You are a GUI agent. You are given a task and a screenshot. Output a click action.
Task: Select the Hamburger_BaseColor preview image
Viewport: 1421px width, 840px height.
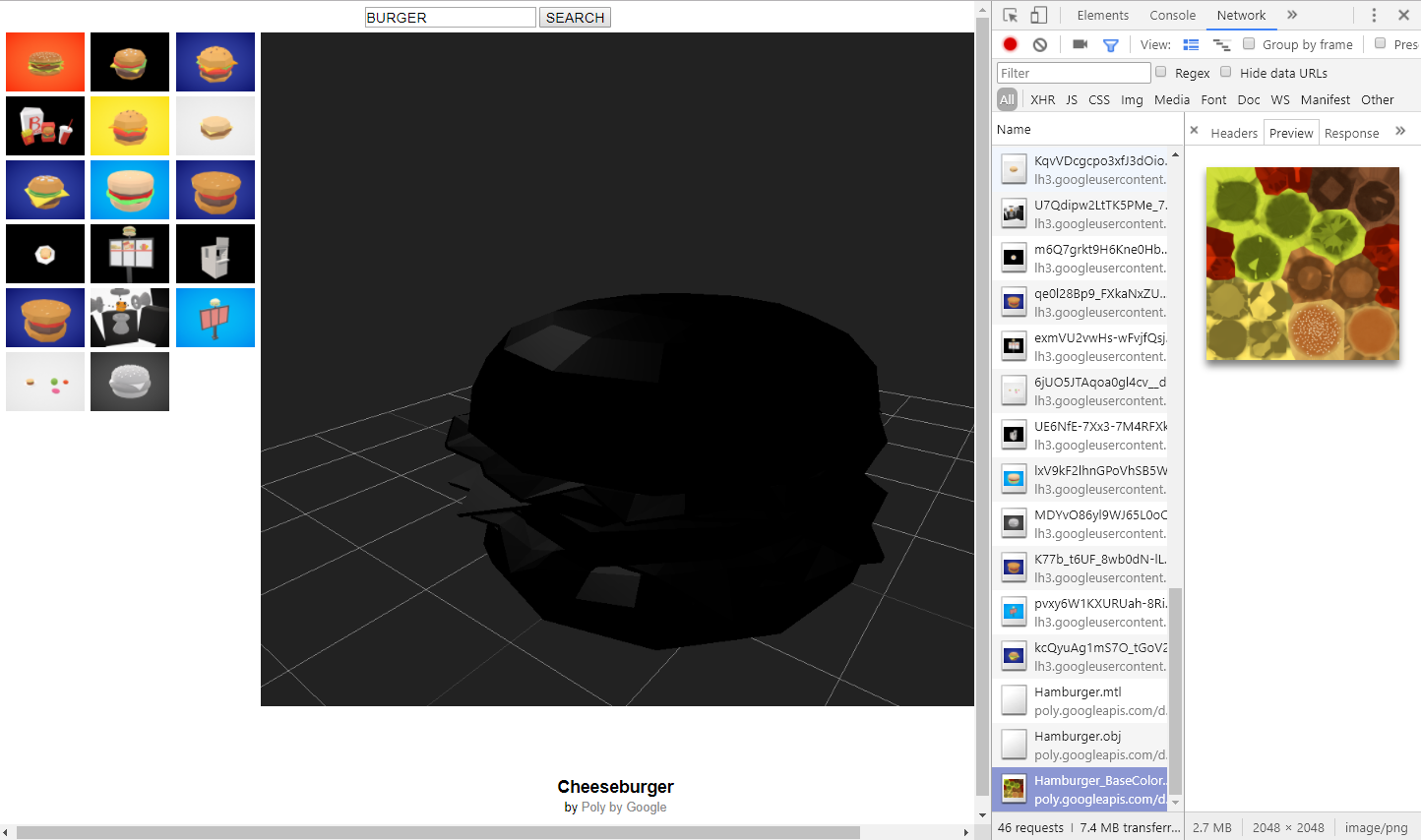coord(1302,264)
